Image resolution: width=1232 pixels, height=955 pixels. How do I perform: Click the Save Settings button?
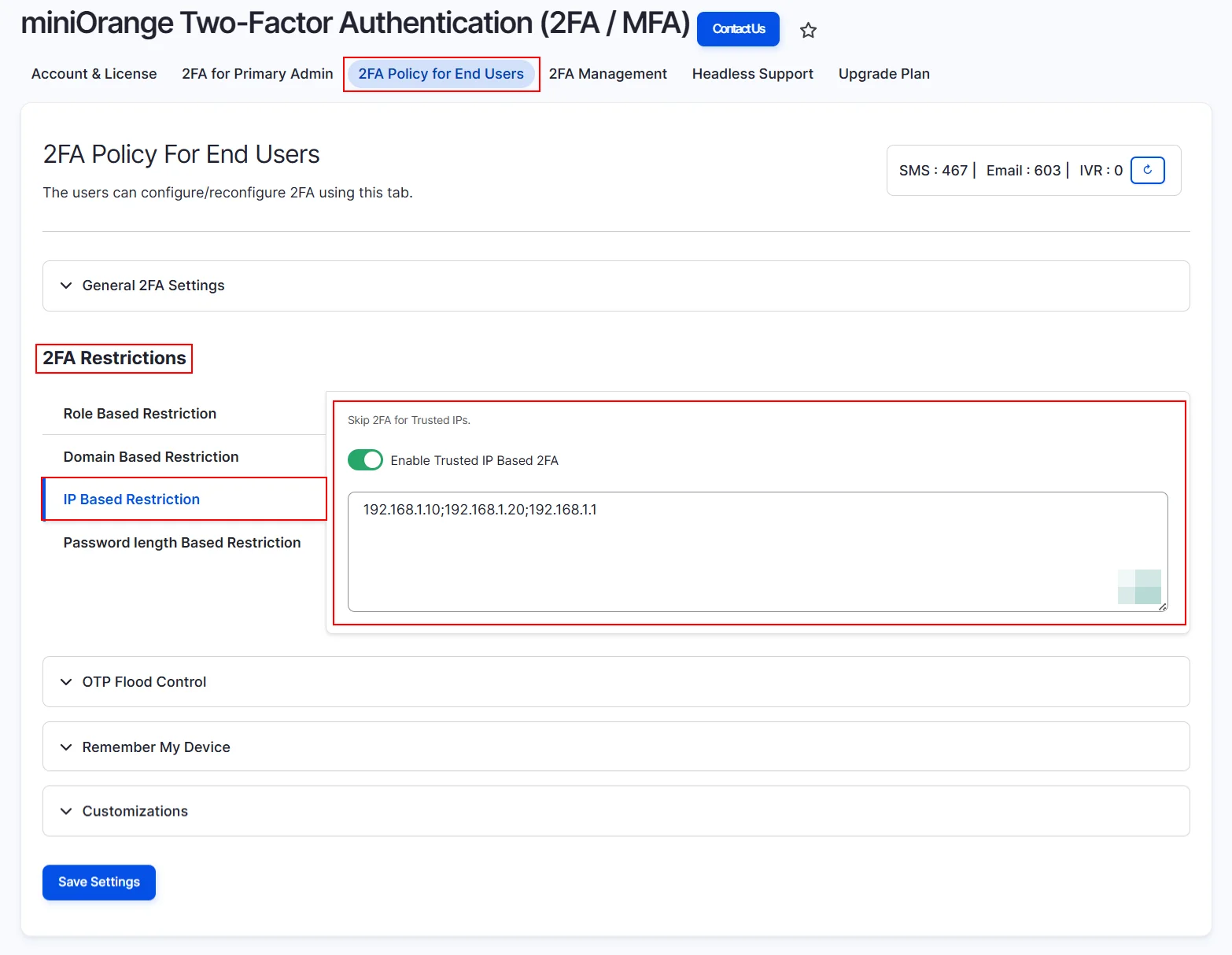tap(99, 883)
